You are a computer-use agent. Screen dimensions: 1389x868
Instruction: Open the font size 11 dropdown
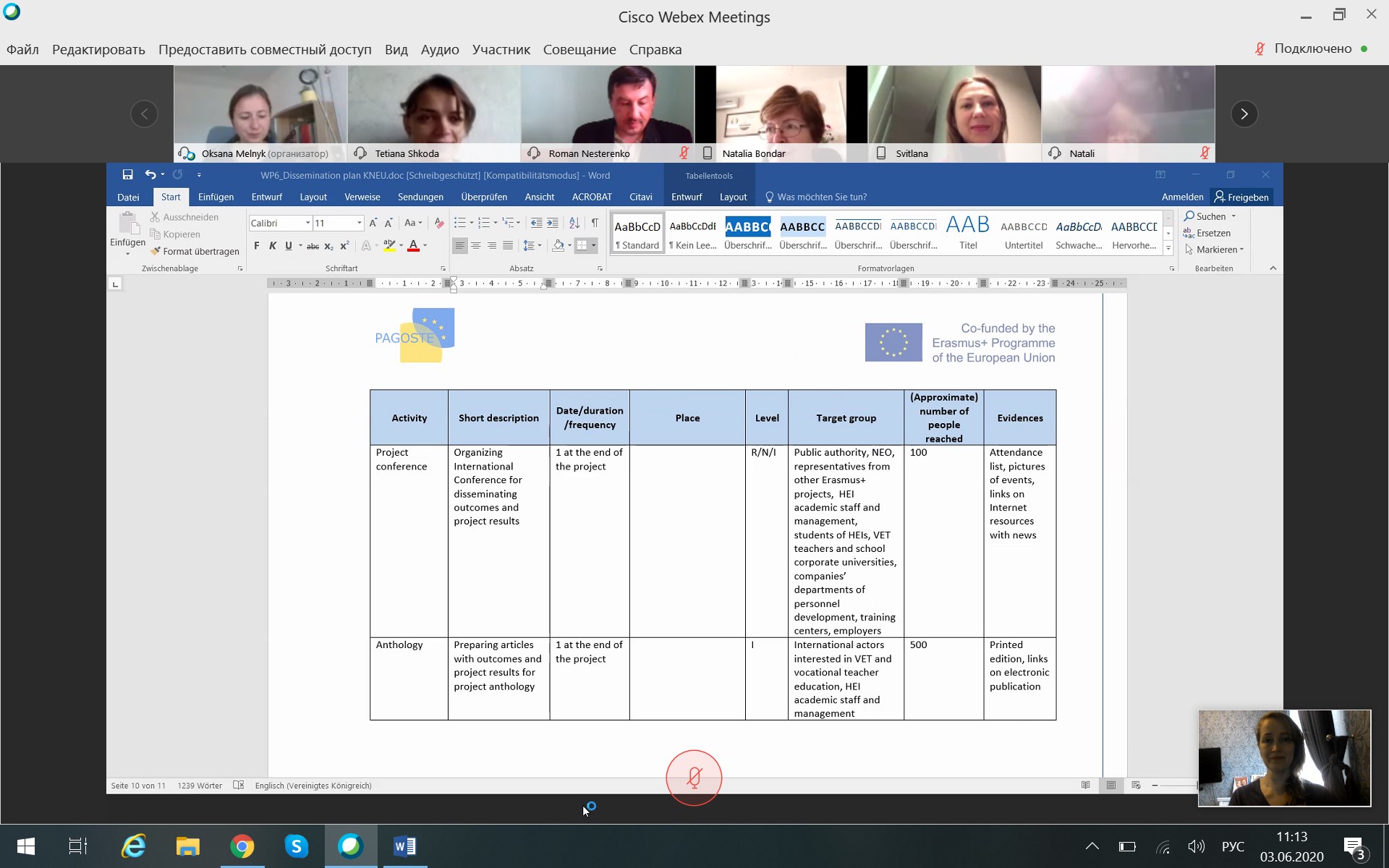pos(359,223)
